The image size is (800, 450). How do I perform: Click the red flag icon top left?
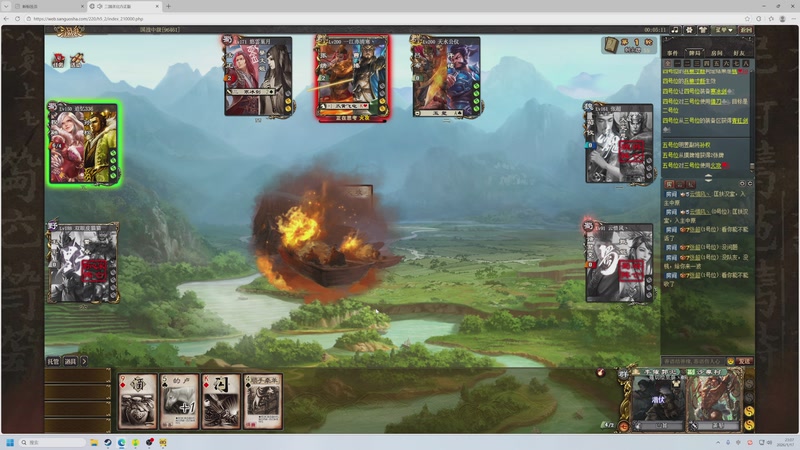58,60
